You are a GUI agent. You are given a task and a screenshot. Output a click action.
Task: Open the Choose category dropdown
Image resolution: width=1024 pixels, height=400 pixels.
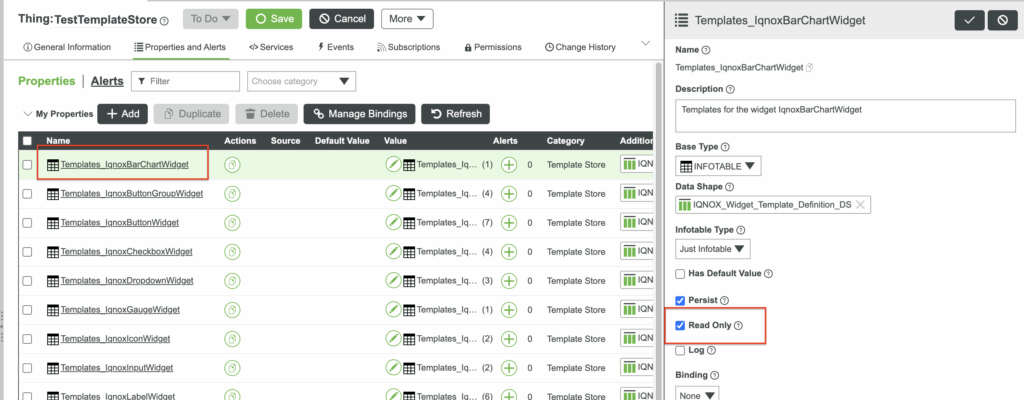click(301, 81)
